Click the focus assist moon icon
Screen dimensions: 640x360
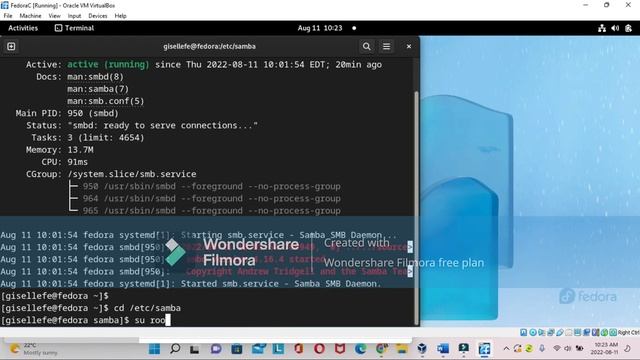point(627,349)
